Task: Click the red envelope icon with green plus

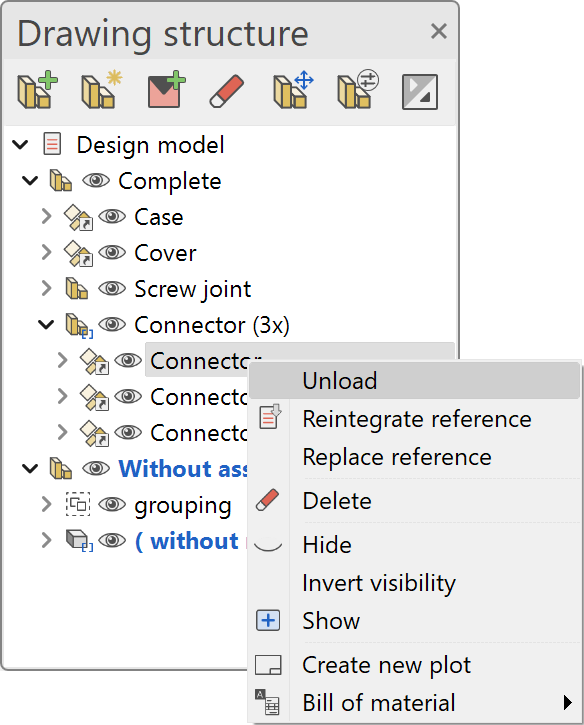Action: tap(166, 90)
